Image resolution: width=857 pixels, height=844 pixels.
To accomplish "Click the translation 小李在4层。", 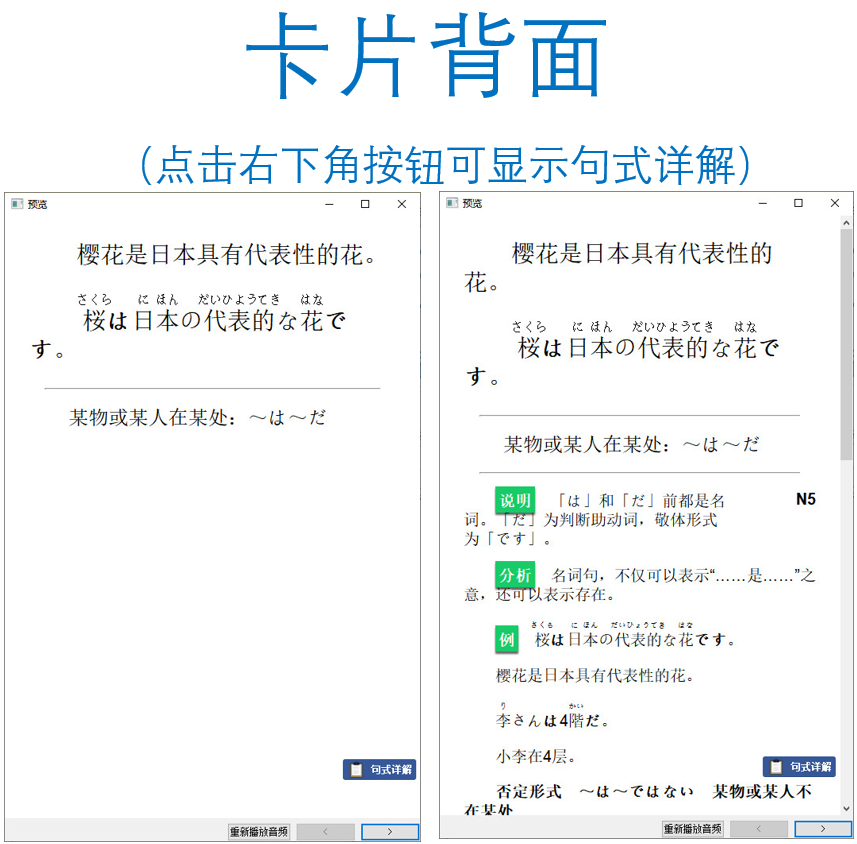I will pos(536,756).
